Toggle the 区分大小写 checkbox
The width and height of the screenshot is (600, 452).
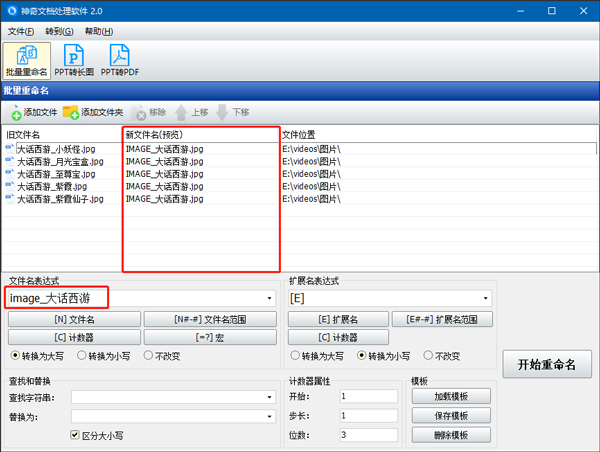pyautogui.click(x=75, y=435)
